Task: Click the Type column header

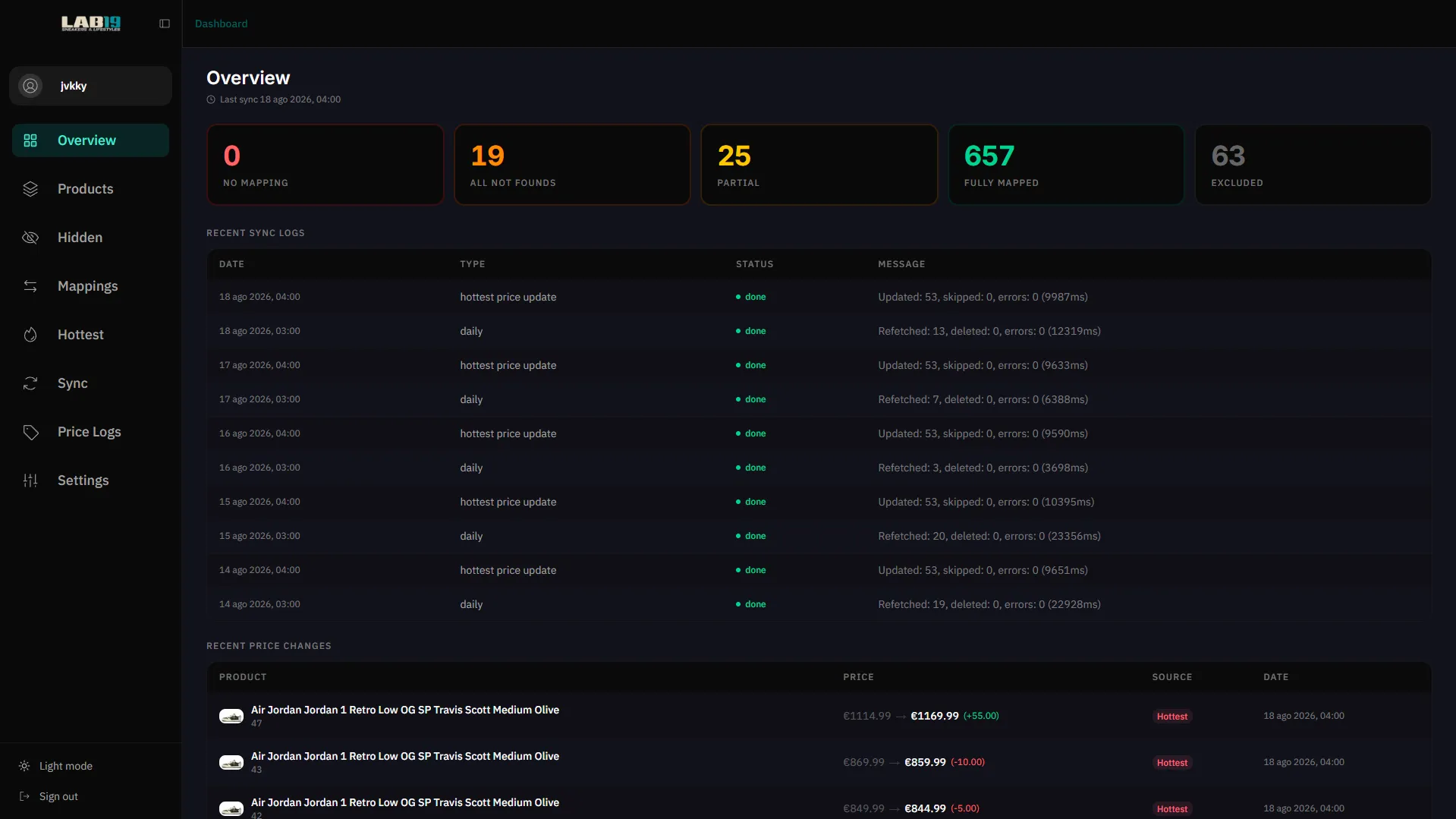Action: [472, 264]
